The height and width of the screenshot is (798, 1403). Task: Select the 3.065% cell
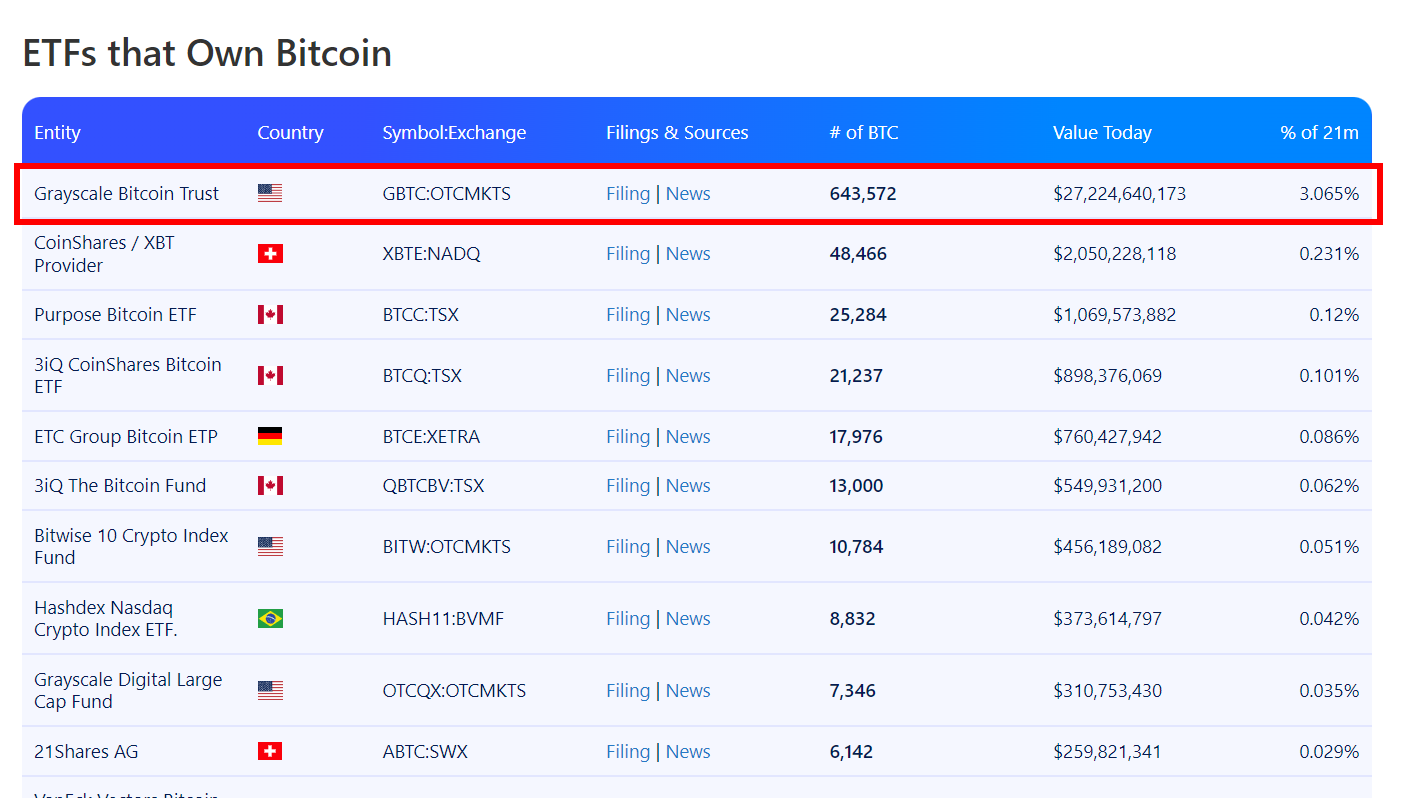tap(1329, 194)
